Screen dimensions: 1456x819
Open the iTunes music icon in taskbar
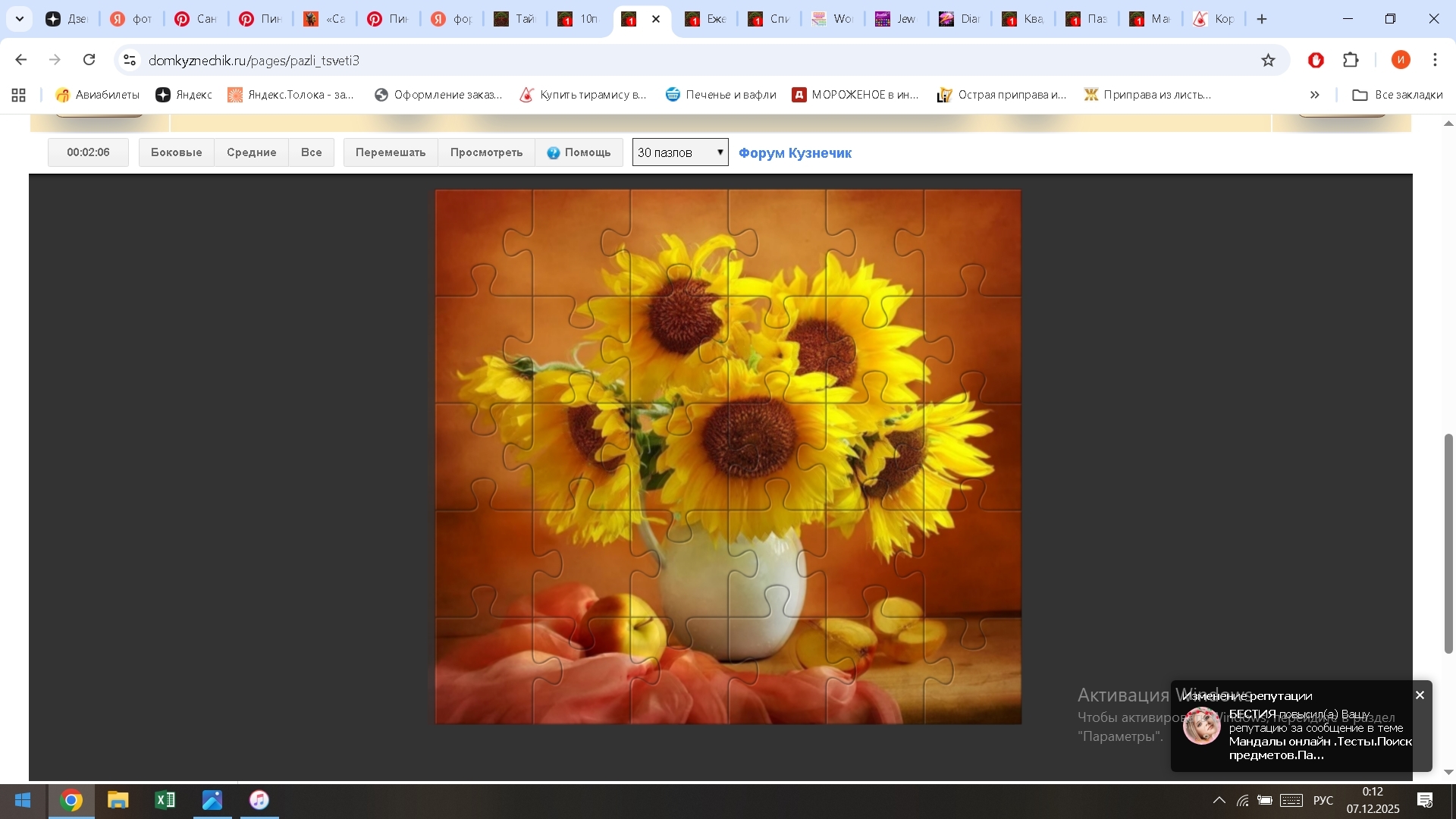tap(259, 800)
